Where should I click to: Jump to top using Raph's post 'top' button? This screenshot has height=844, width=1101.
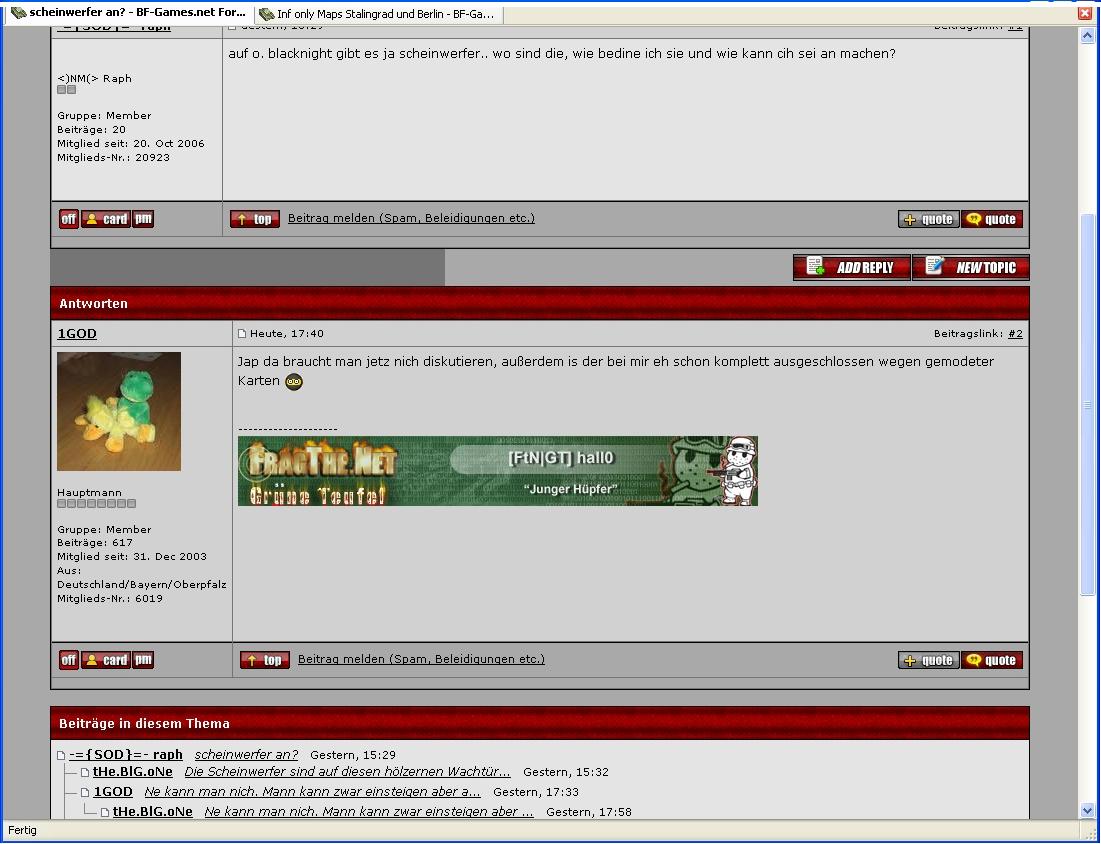255,219
